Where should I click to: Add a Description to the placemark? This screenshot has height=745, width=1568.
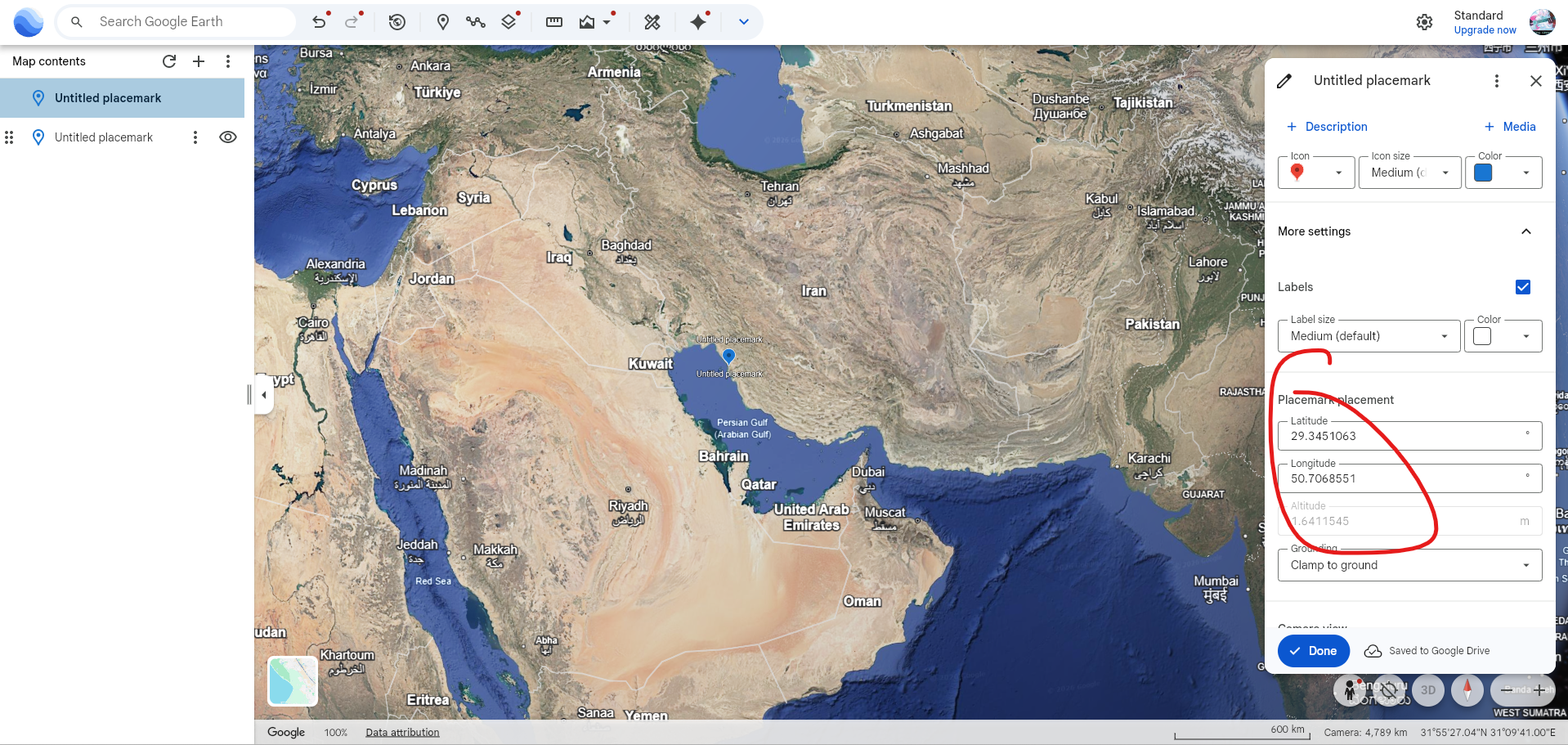[1327, 127]
